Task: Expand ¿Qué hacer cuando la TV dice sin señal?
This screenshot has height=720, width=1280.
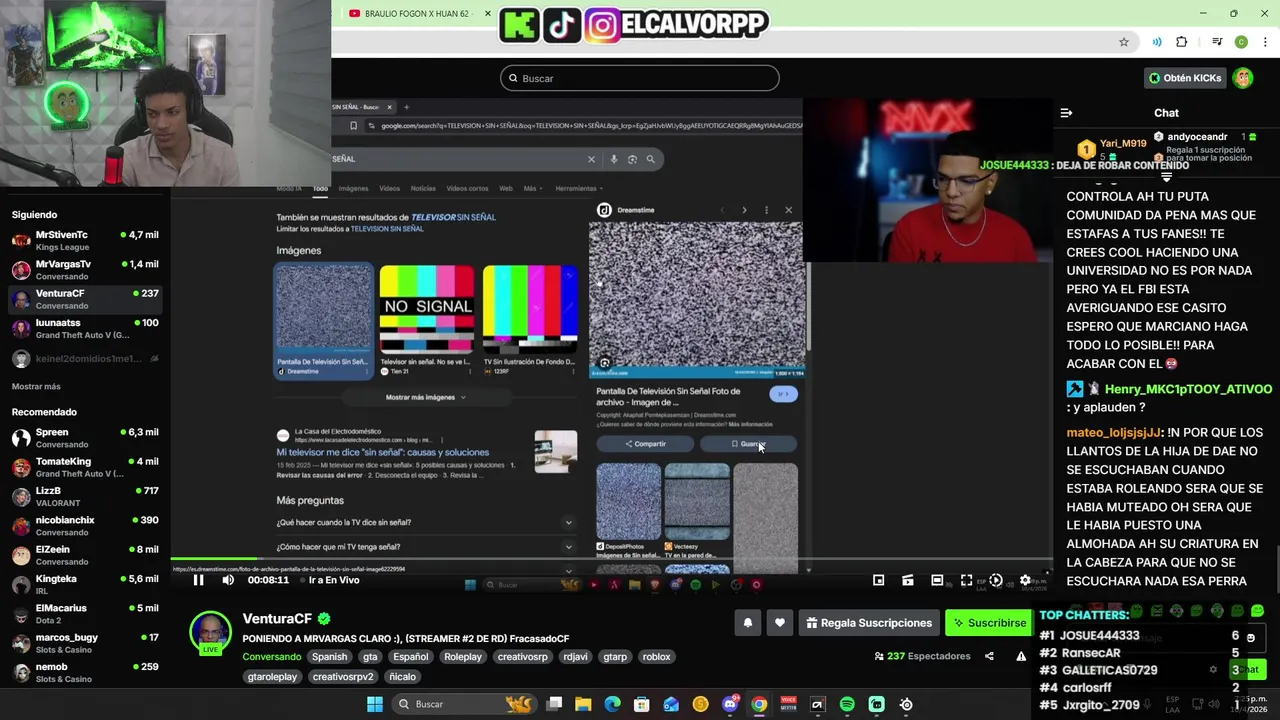Action: coord(425,522)
